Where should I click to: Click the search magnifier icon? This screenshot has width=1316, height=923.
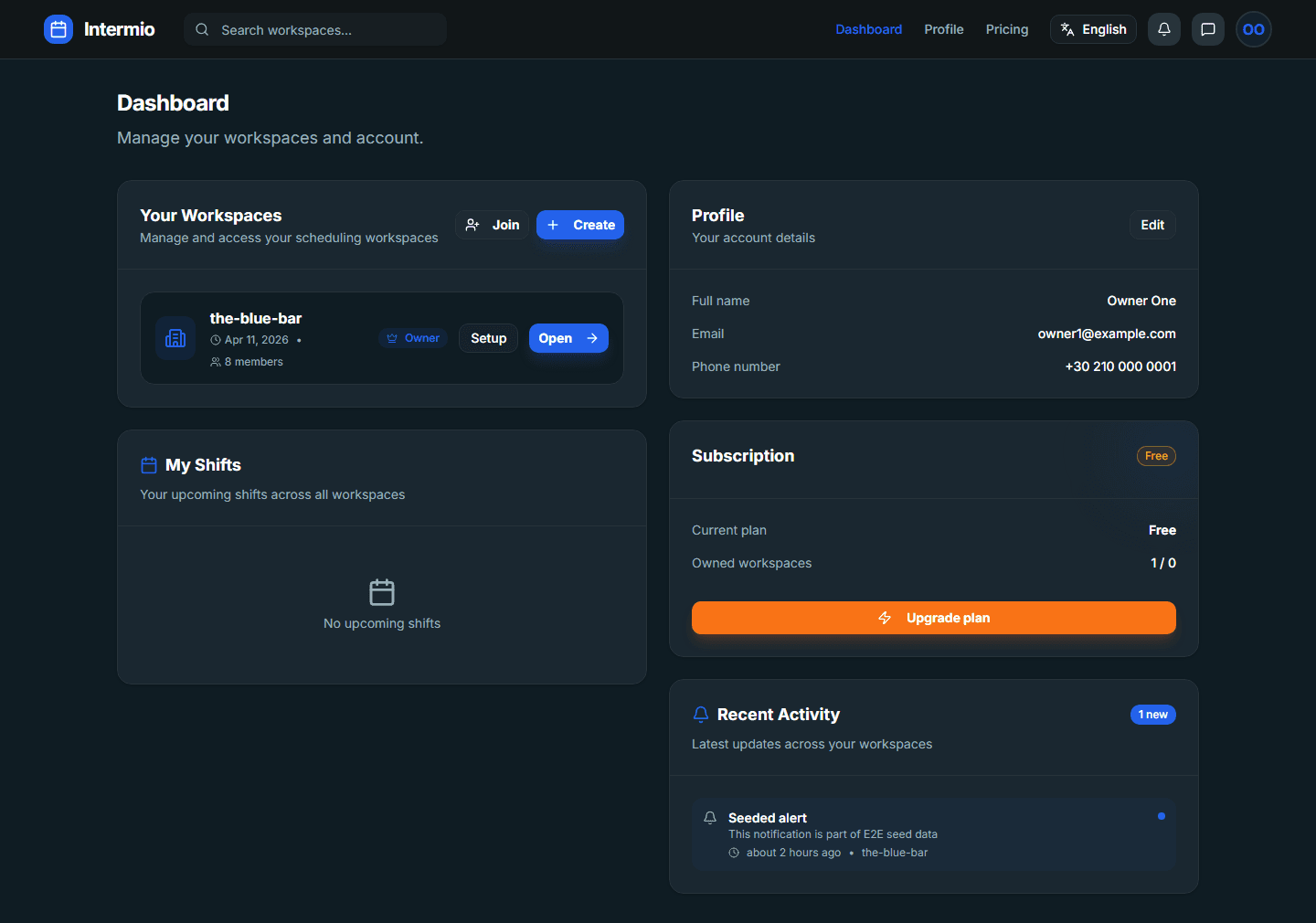tap(202, 29)
